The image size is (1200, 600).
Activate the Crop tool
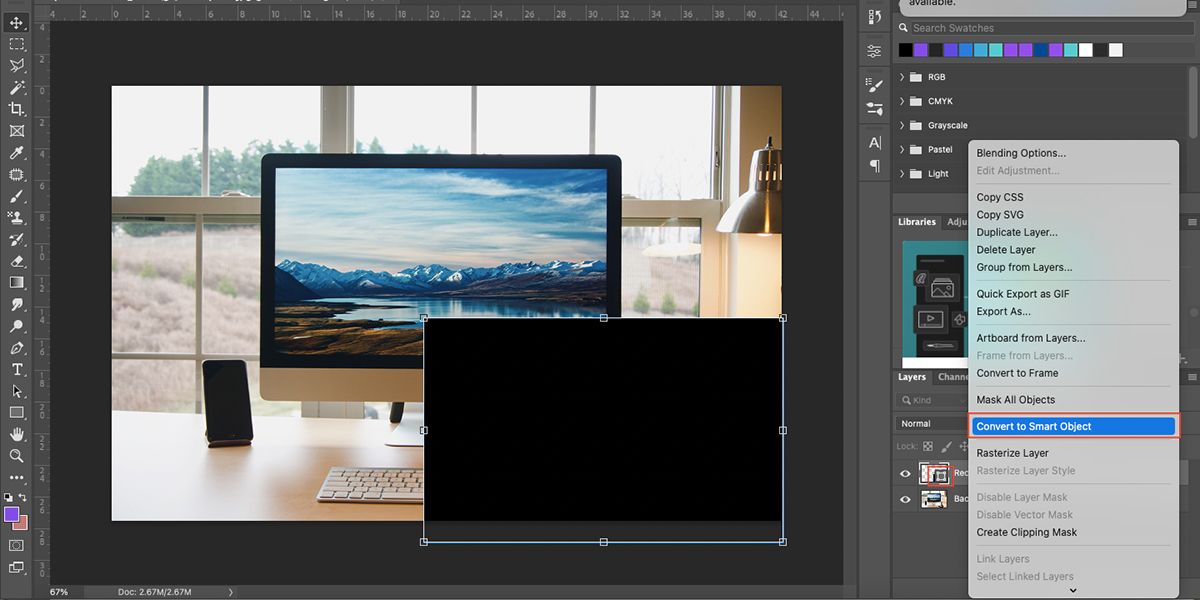16,108
